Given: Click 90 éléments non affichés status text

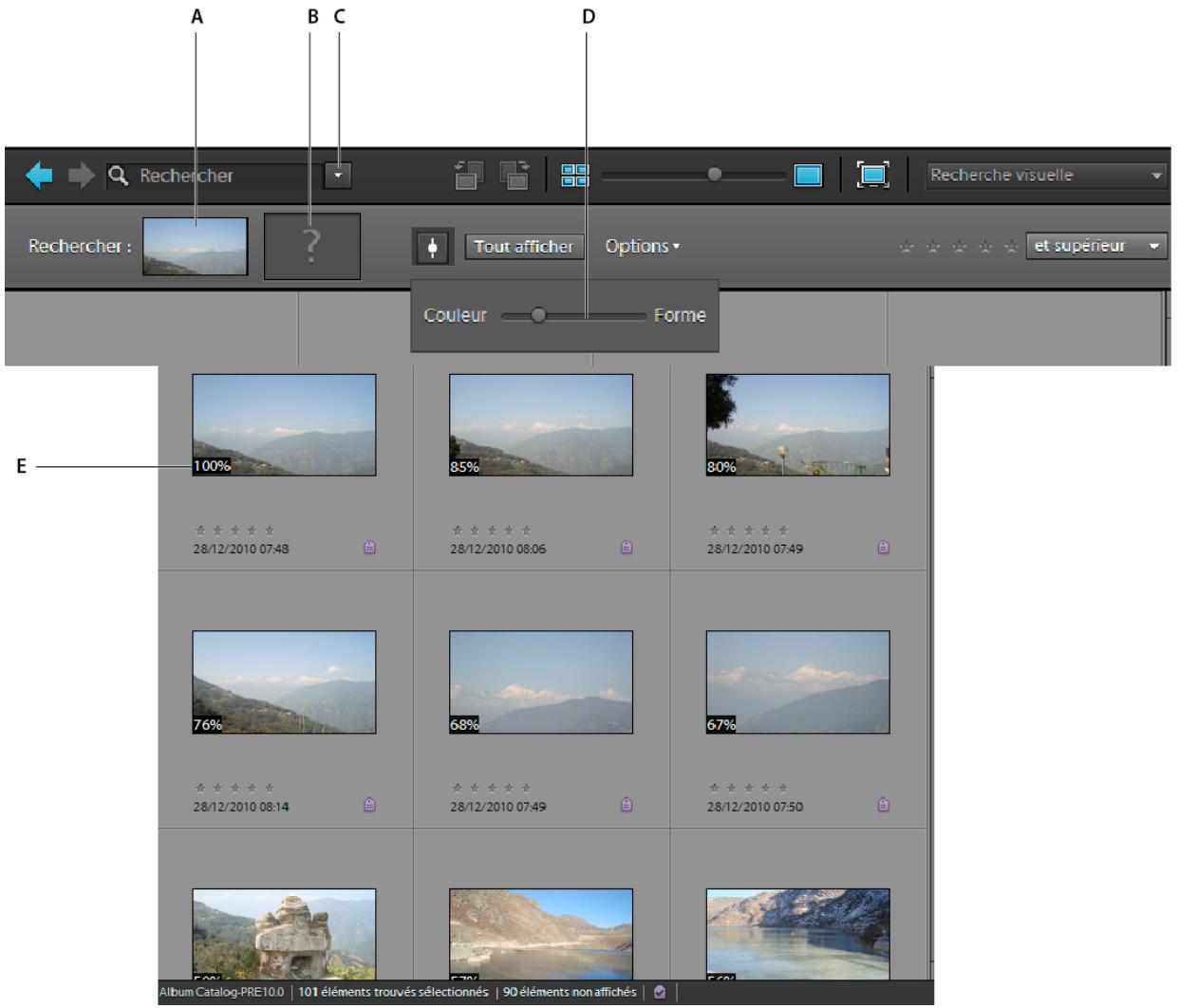Looking at the screenshot, I should coord(570,993).
